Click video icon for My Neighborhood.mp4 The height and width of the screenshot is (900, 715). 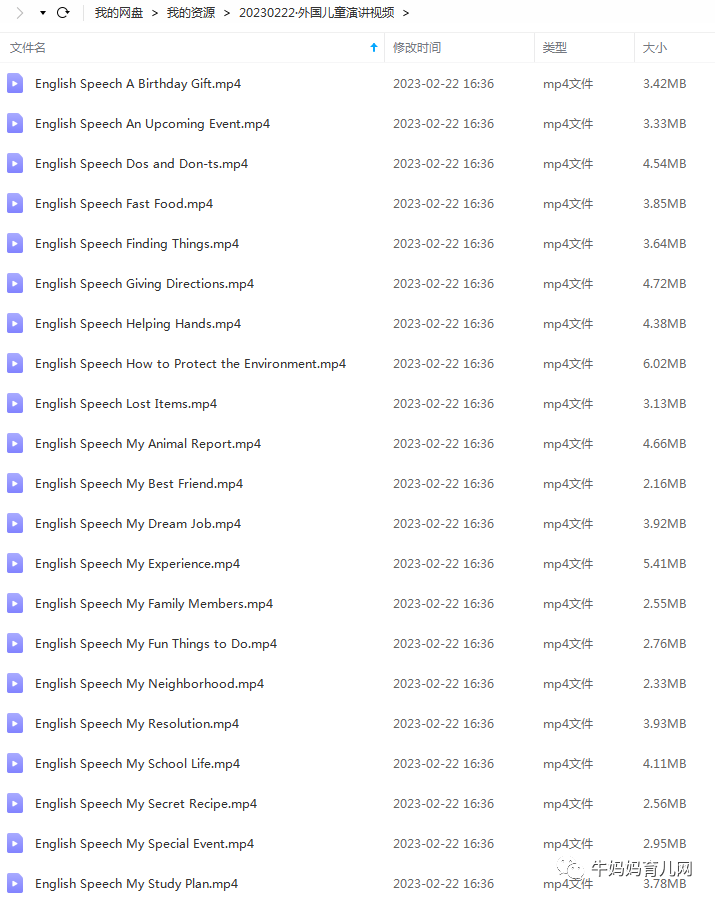(15, 684)
